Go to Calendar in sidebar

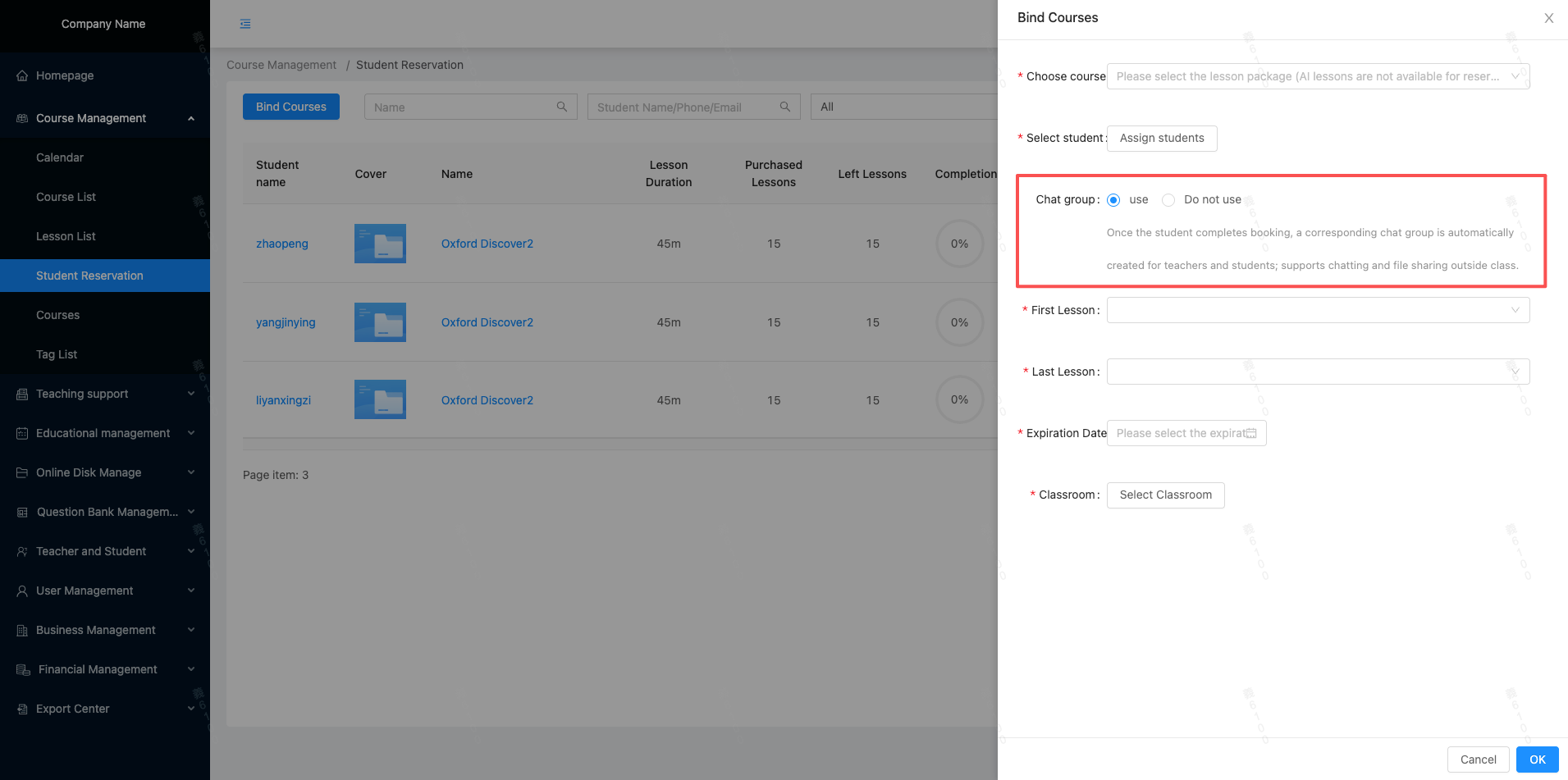60,157
